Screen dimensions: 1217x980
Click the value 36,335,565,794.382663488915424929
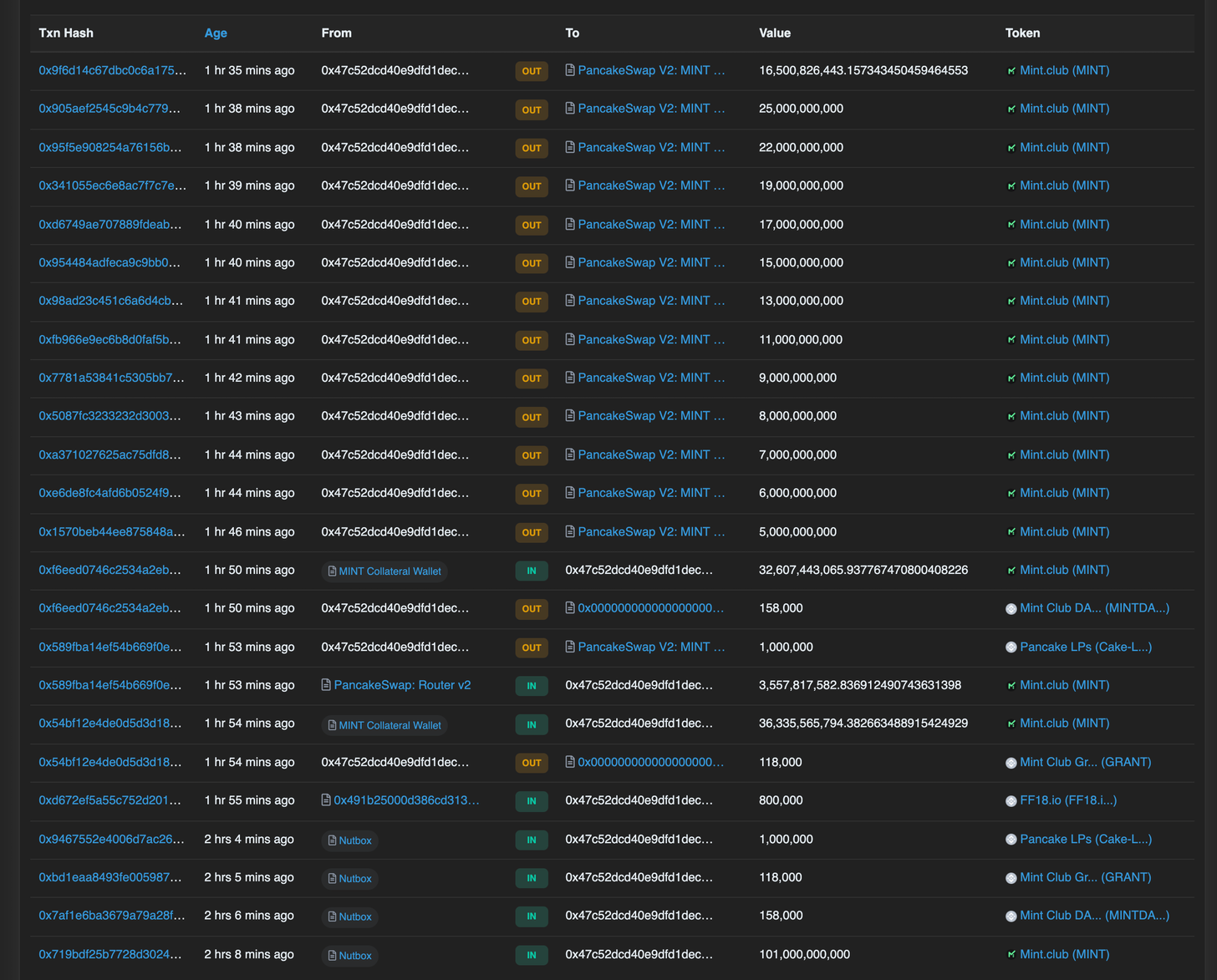click(x=863, y=724)
